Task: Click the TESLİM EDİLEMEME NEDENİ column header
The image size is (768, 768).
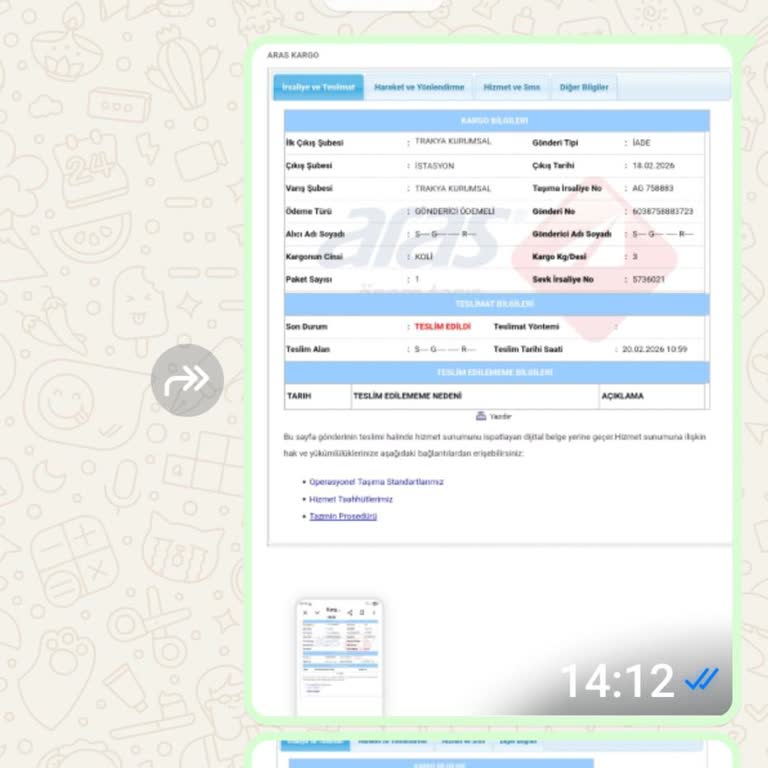Action: click(405, 396)
